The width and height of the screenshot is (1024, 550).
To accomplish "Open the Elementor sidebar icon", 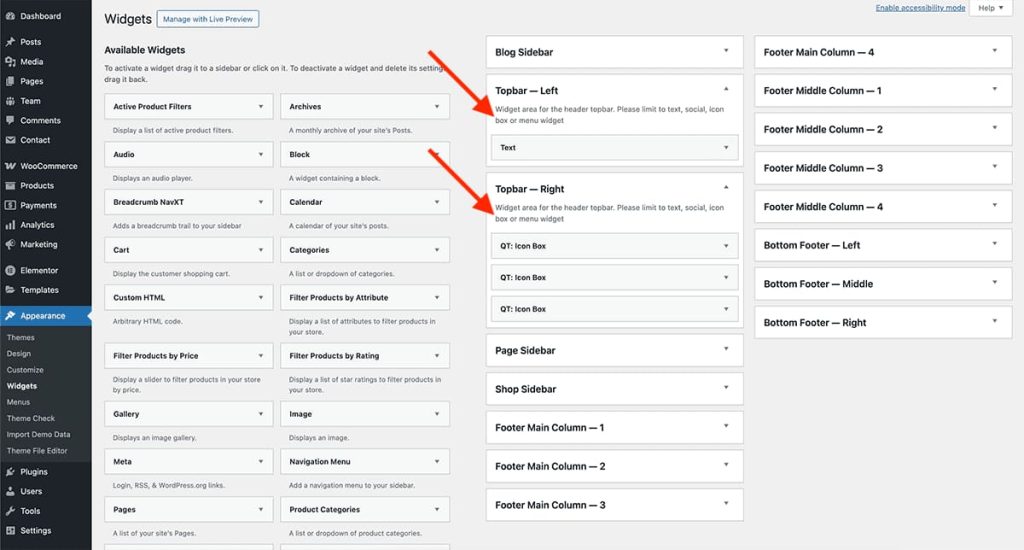I will (x=10, y=270).
